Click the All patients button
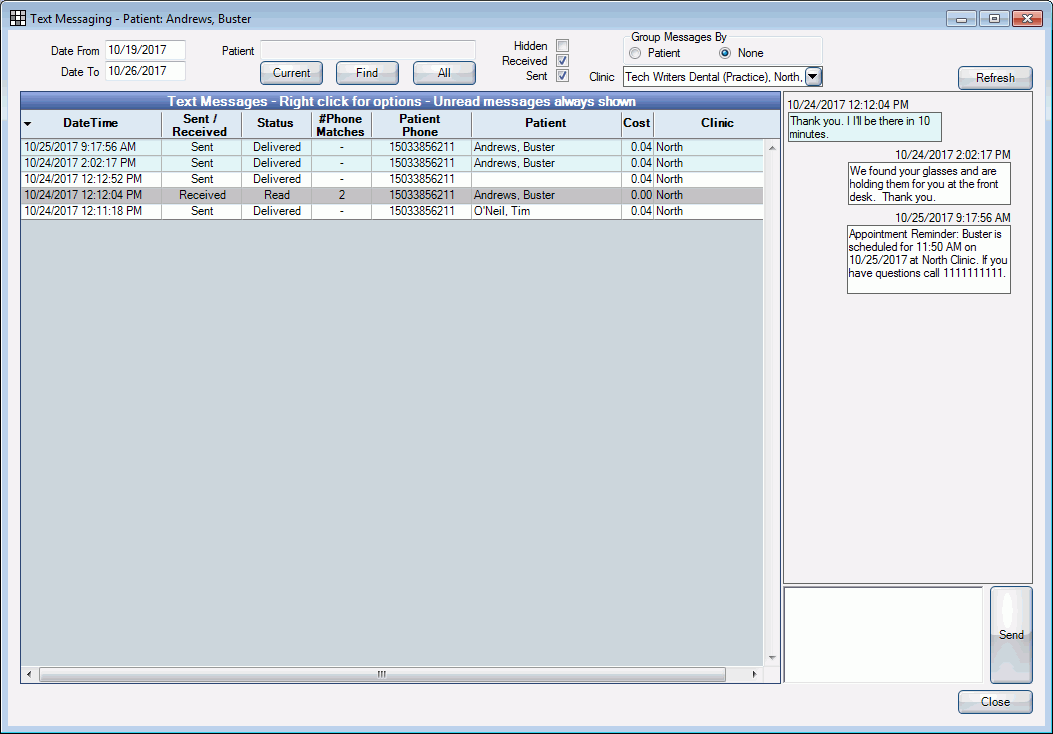Image resolution: width=1053 pixels, height=734 pixels. (444, 73)
